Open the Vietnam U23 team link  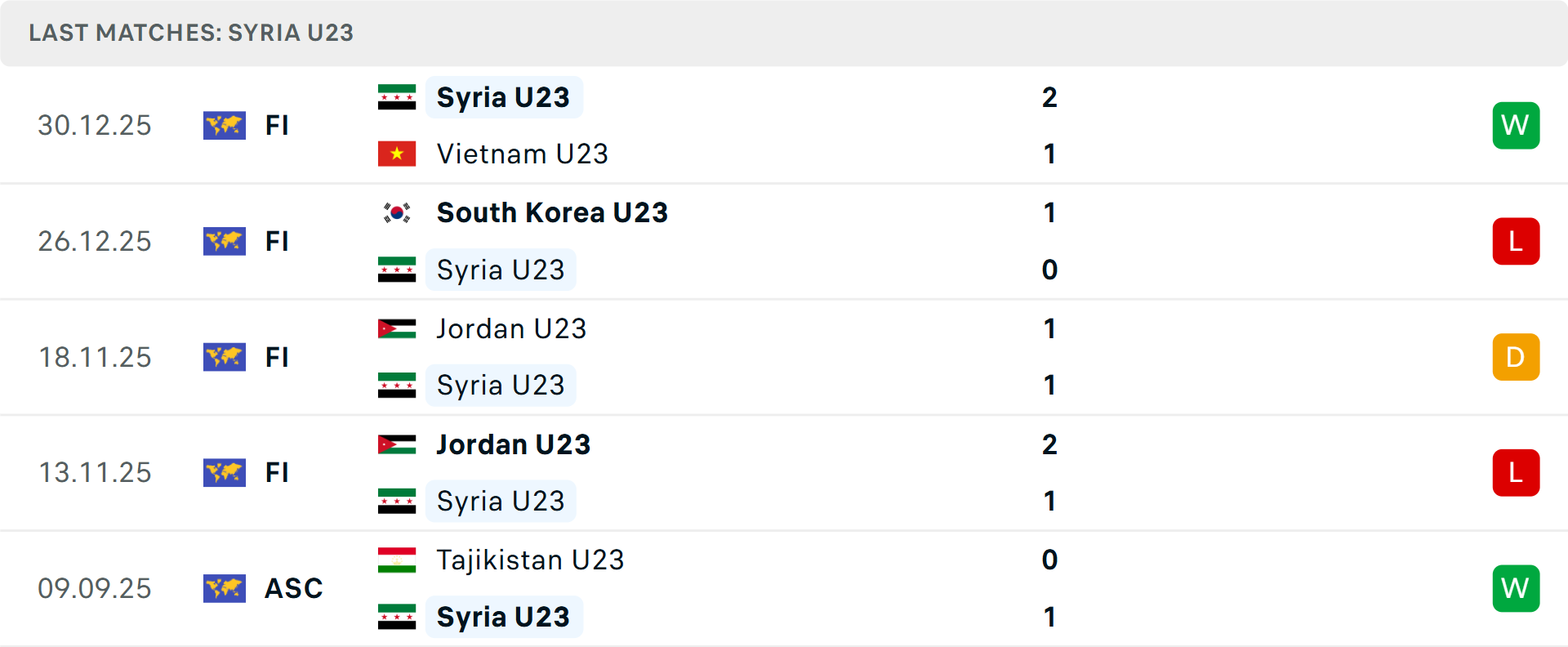click(x=523, y=154)
